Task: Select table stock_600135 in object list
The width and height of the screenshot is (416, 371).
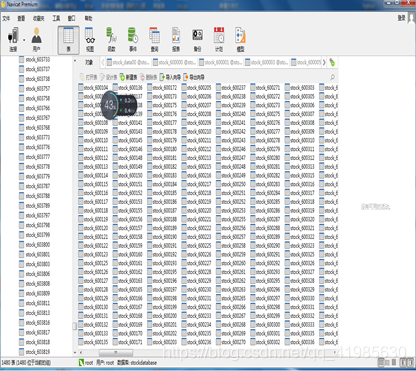Action: 93,342
